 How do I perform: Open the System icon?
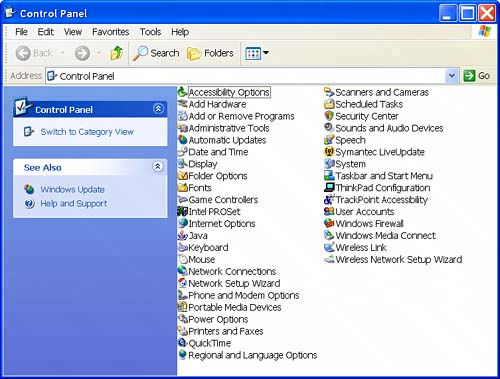click(x=329, y=164)
